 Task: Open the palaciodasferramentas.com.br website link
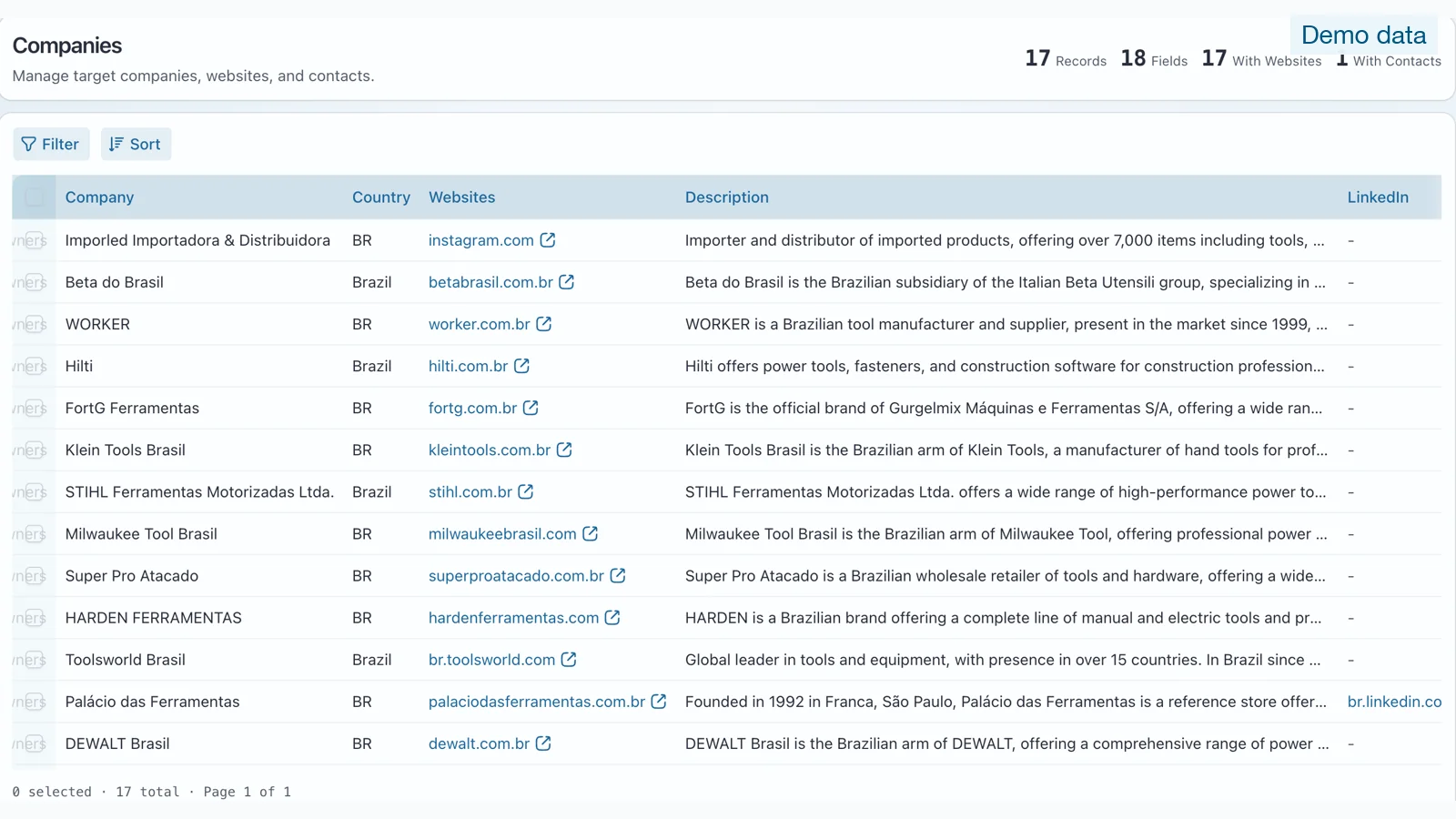coord(537,701)
